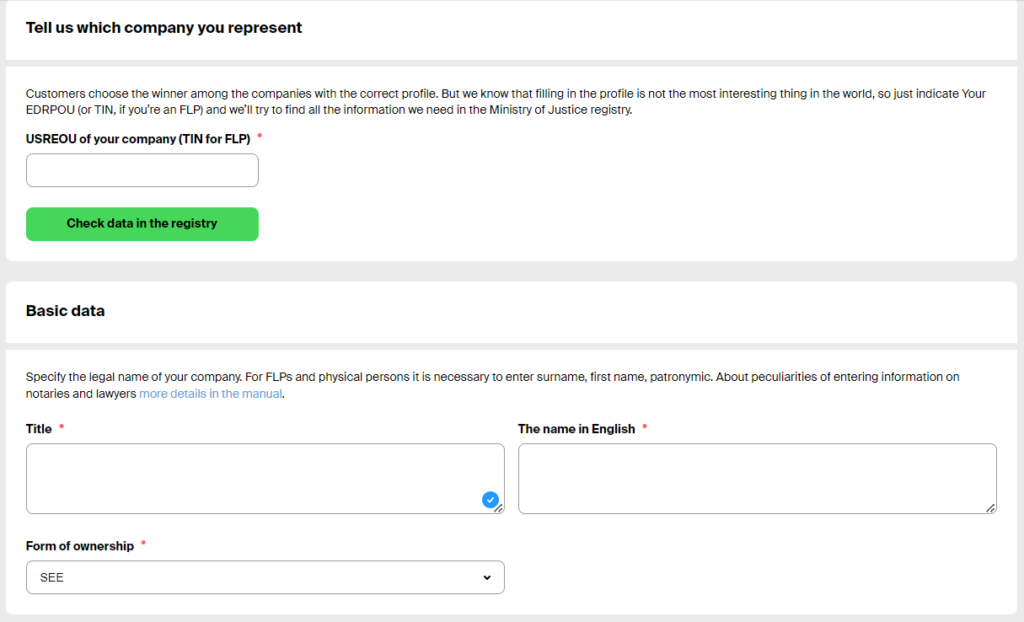Click red asterisk beside The name in English

pos(644,428)
